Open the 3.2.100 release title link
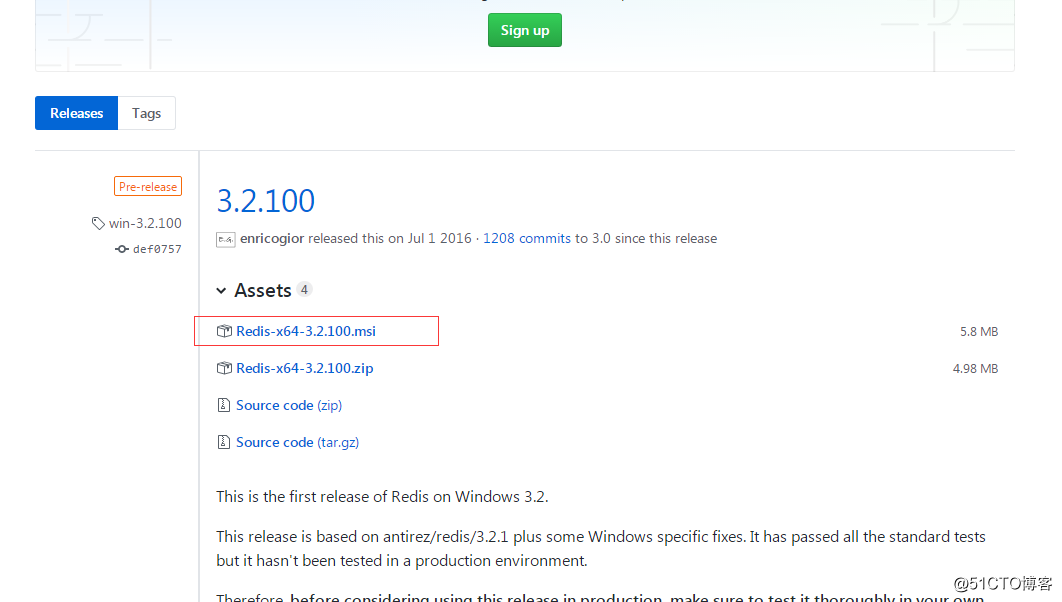 coord(266,201)
